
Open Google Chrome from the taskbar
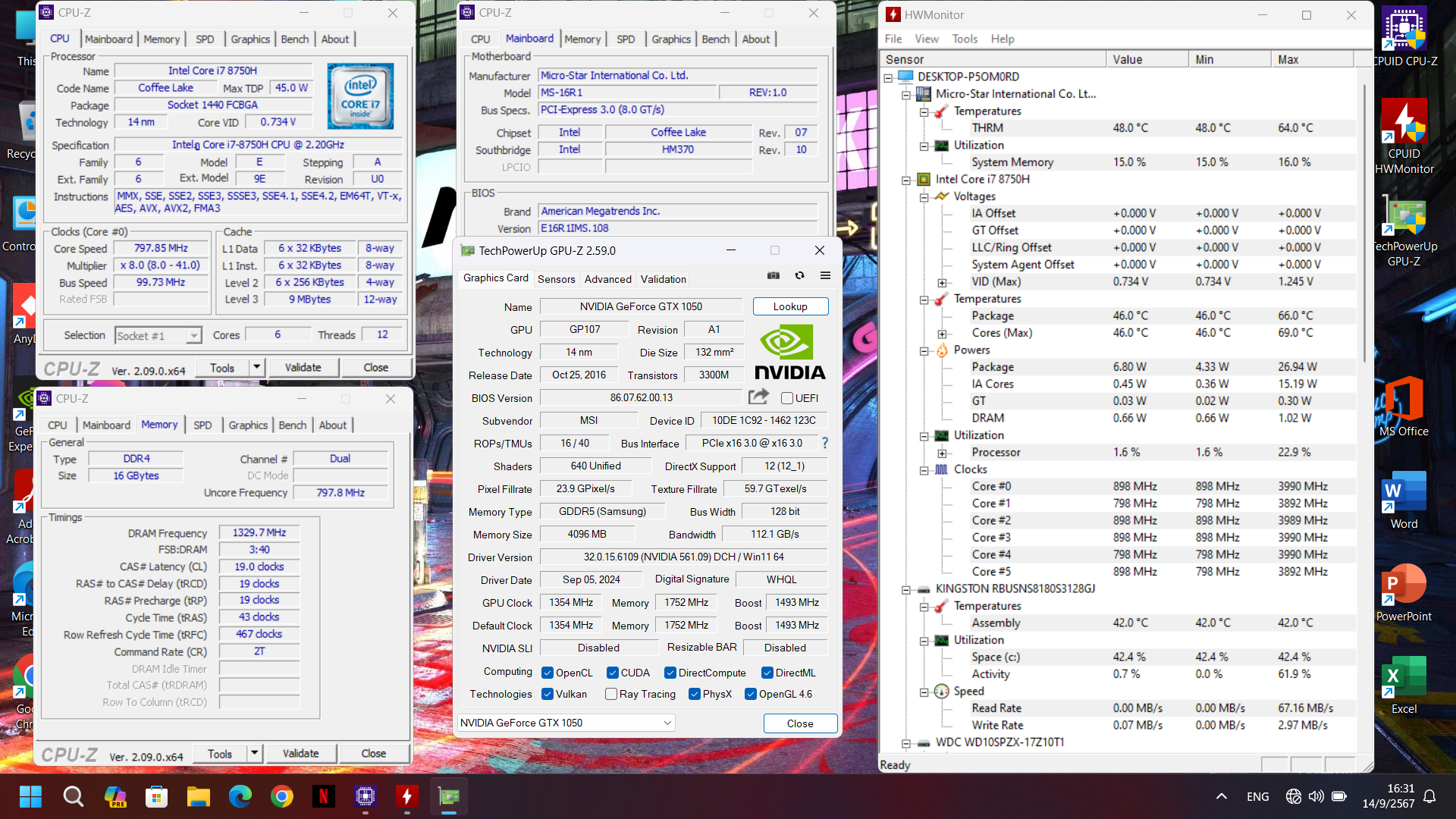coord(281,796)
